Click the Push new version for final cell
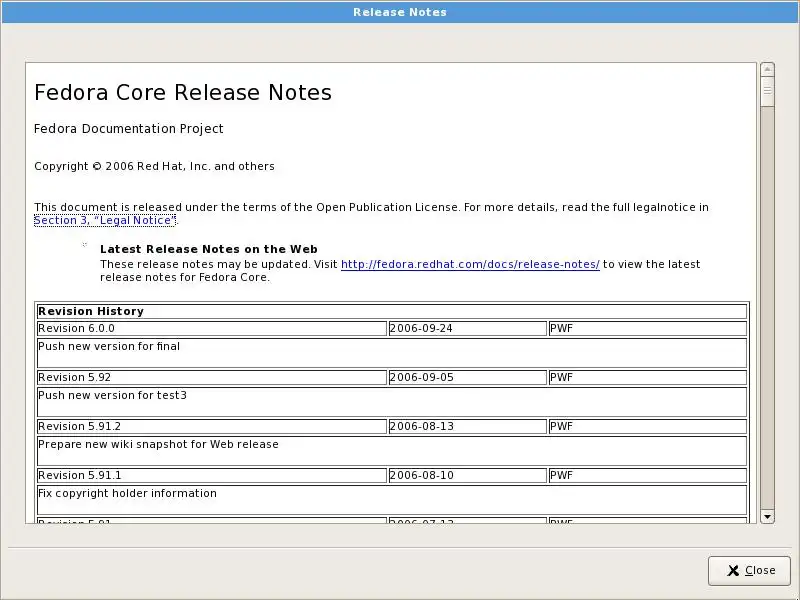The width and height of the screenshot is (800, 600). (392, 353)
